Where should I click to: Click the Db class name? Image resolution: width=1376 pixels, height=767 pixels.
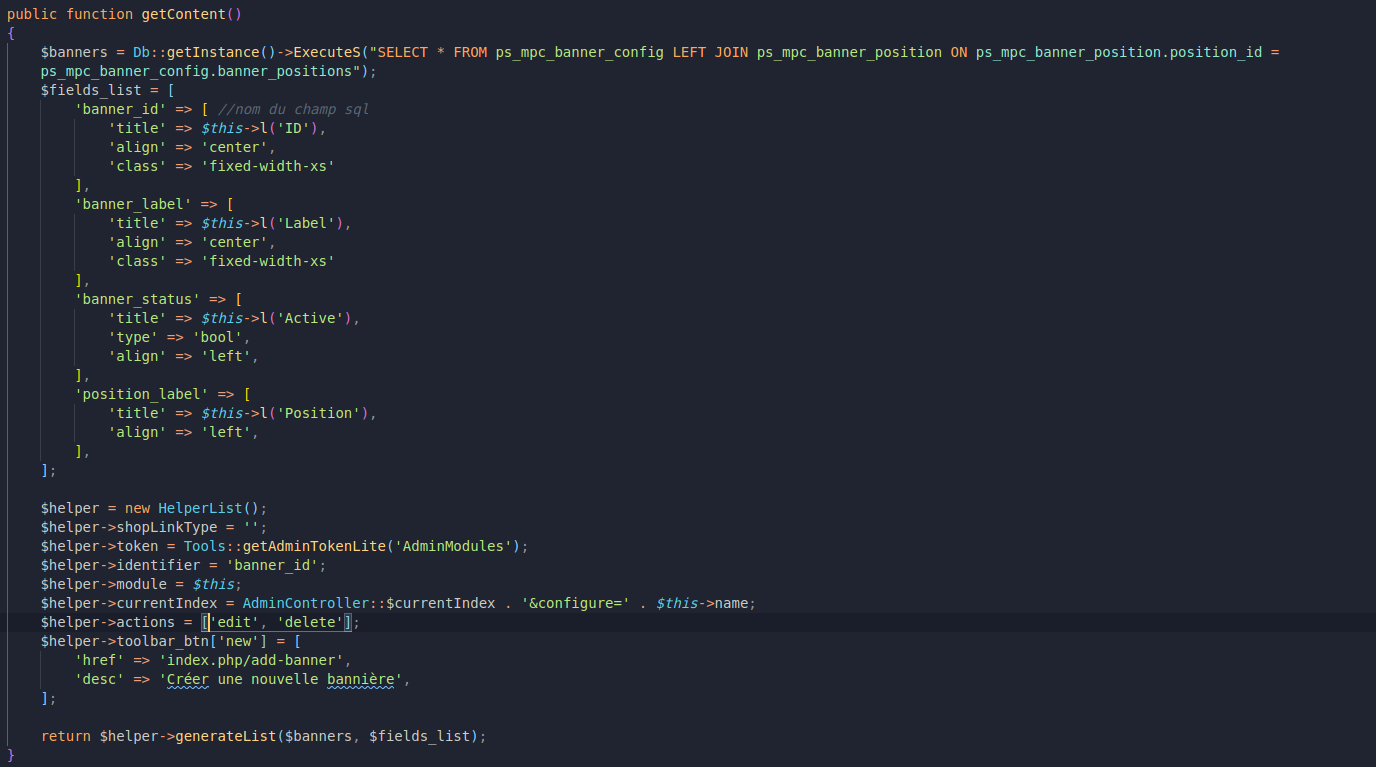[x=142, y=52]
